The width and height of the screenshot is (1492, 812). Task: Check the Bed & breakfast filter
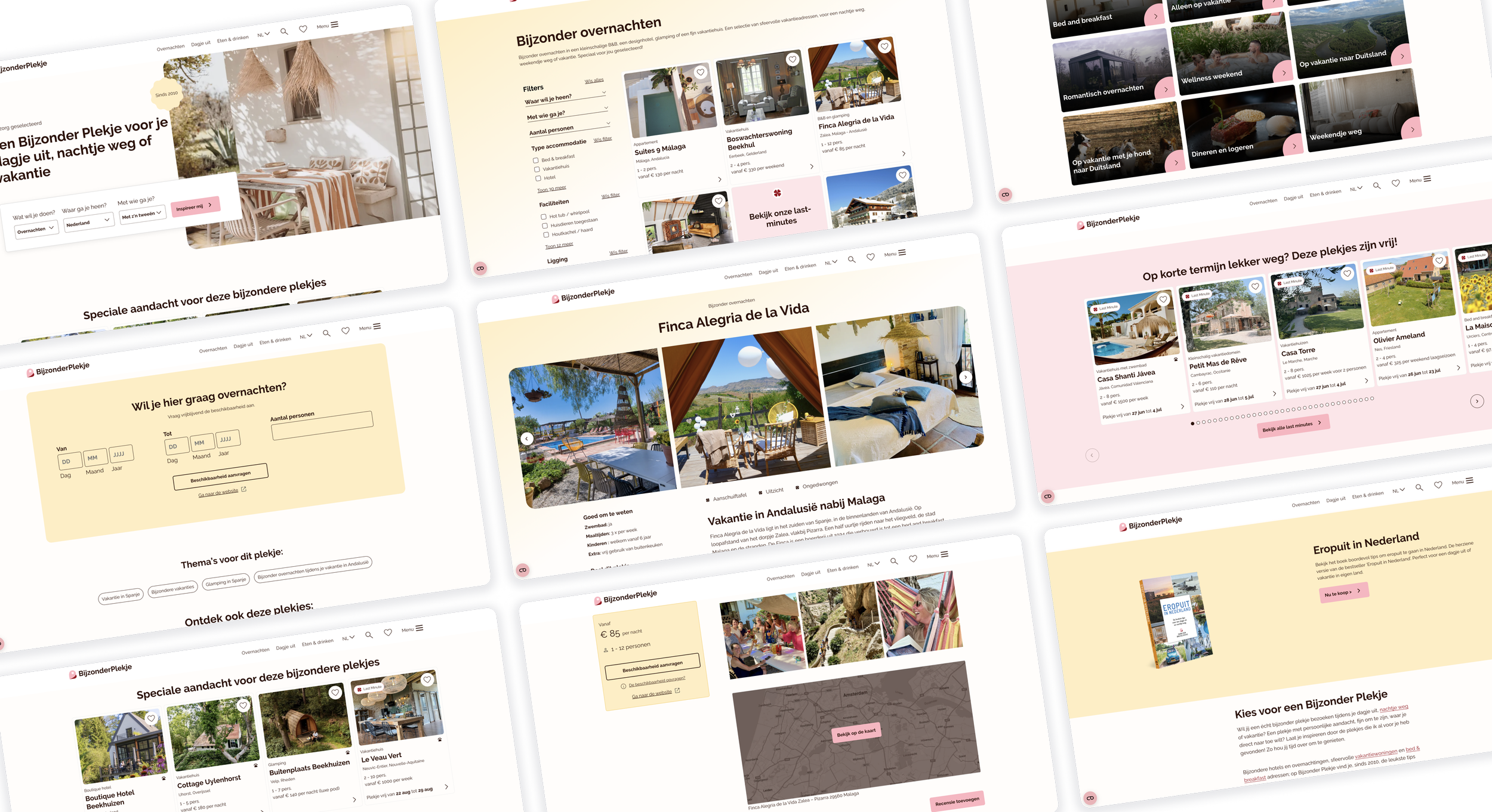click(x=536, y=160)
